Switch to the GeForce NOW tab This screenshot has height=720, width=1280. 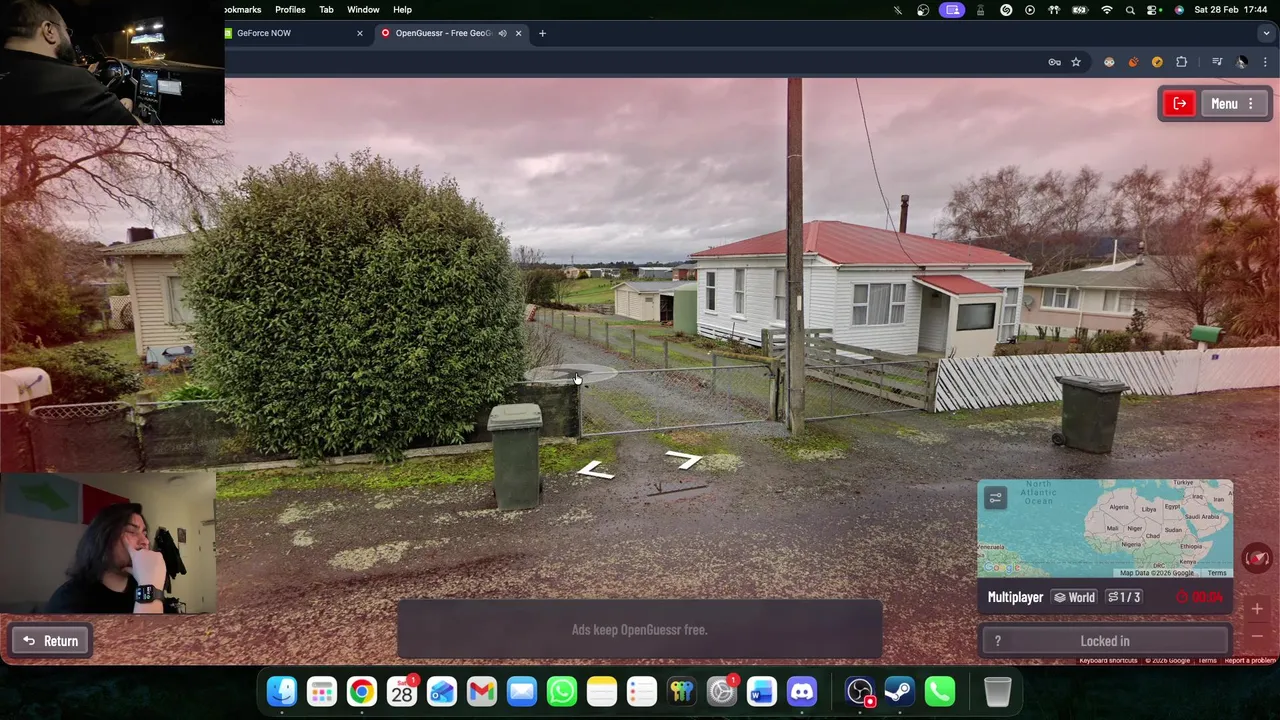(x=290, y=33)
